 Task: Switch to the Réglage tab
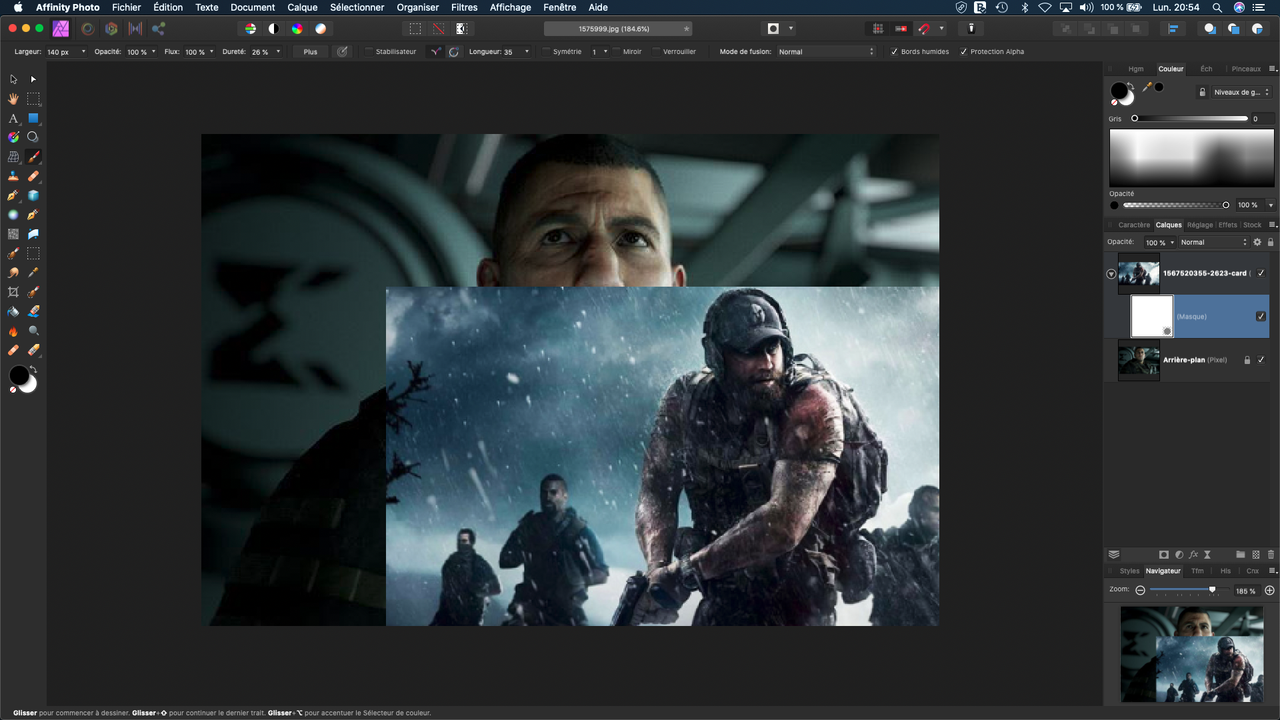point(1199,225)
